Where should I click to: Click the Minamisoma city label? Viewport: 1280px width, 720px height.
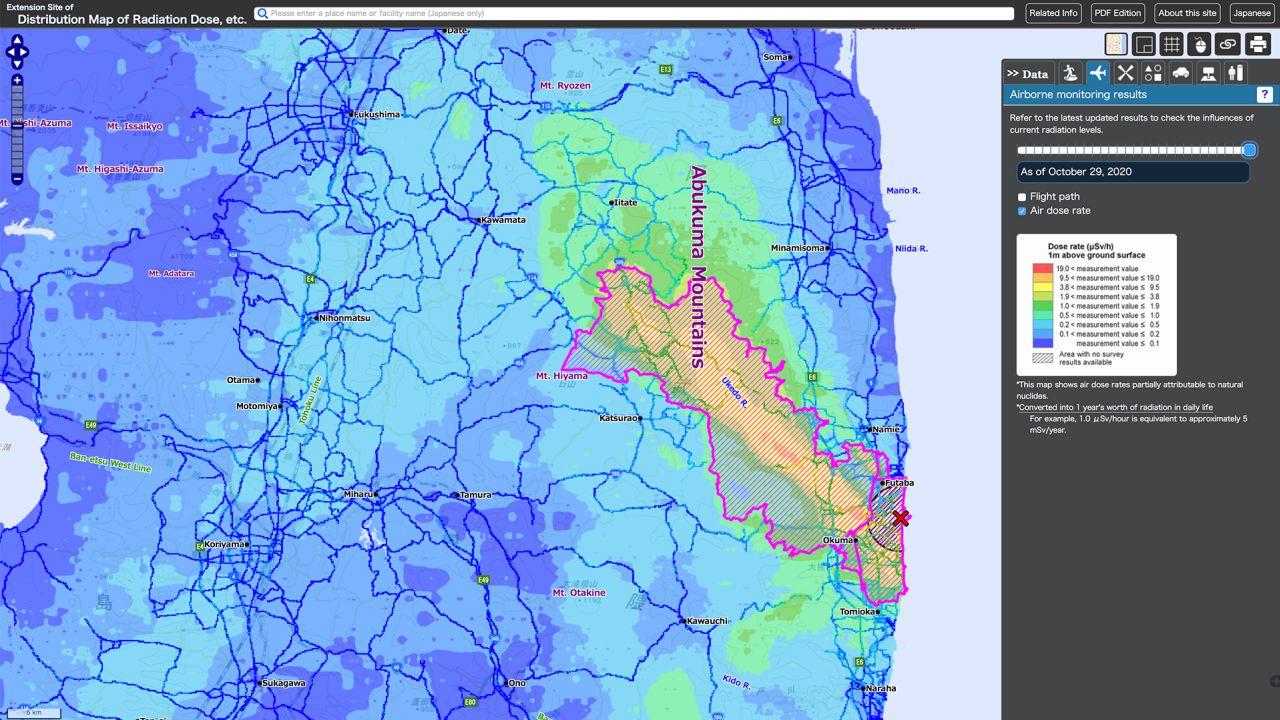[798, 247]
